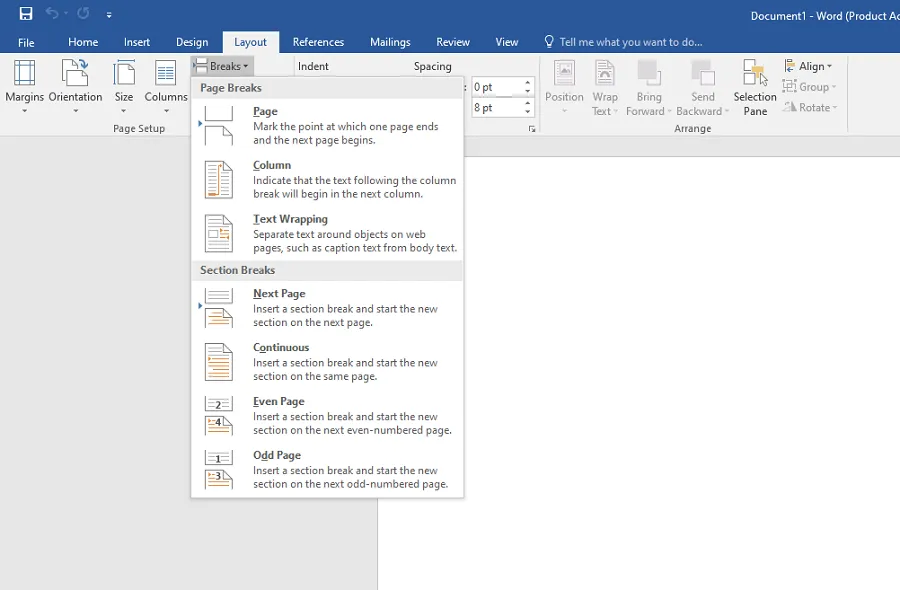The image size is (900, 590).
Task: Click the 'Section Breaks' header text
Action: point(238,270)
